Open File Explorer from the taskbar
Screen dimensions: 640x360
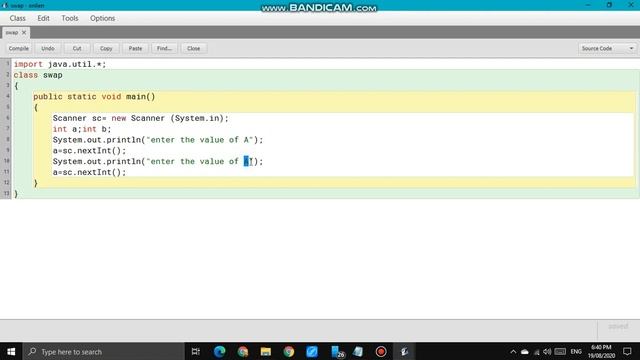[266, 351]
